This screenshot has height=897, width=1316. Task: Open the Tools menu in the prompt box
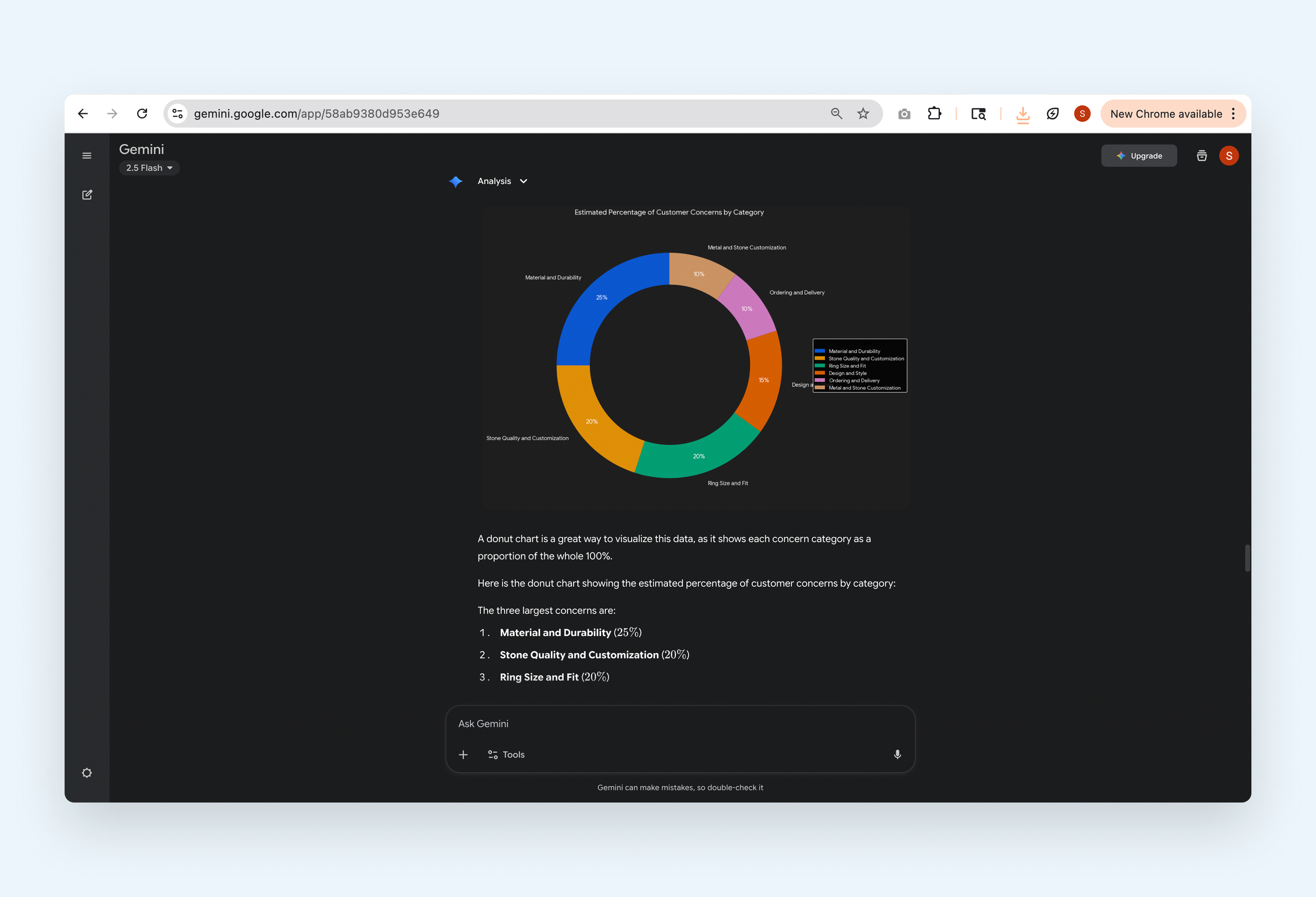pos(506,754)
